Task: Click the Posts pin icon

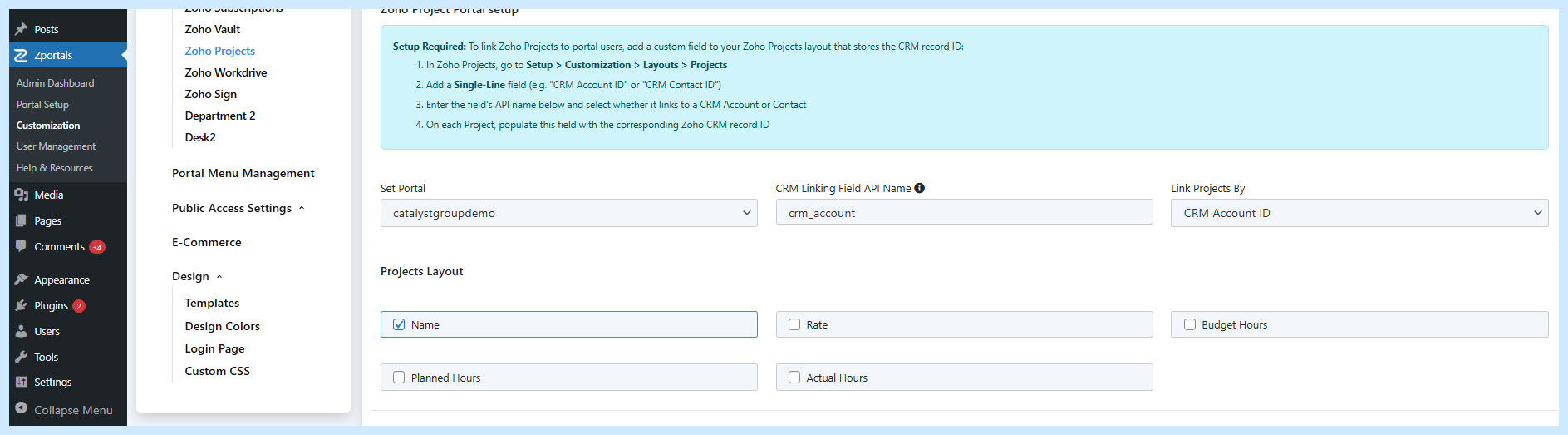Action: click(22, 29)
